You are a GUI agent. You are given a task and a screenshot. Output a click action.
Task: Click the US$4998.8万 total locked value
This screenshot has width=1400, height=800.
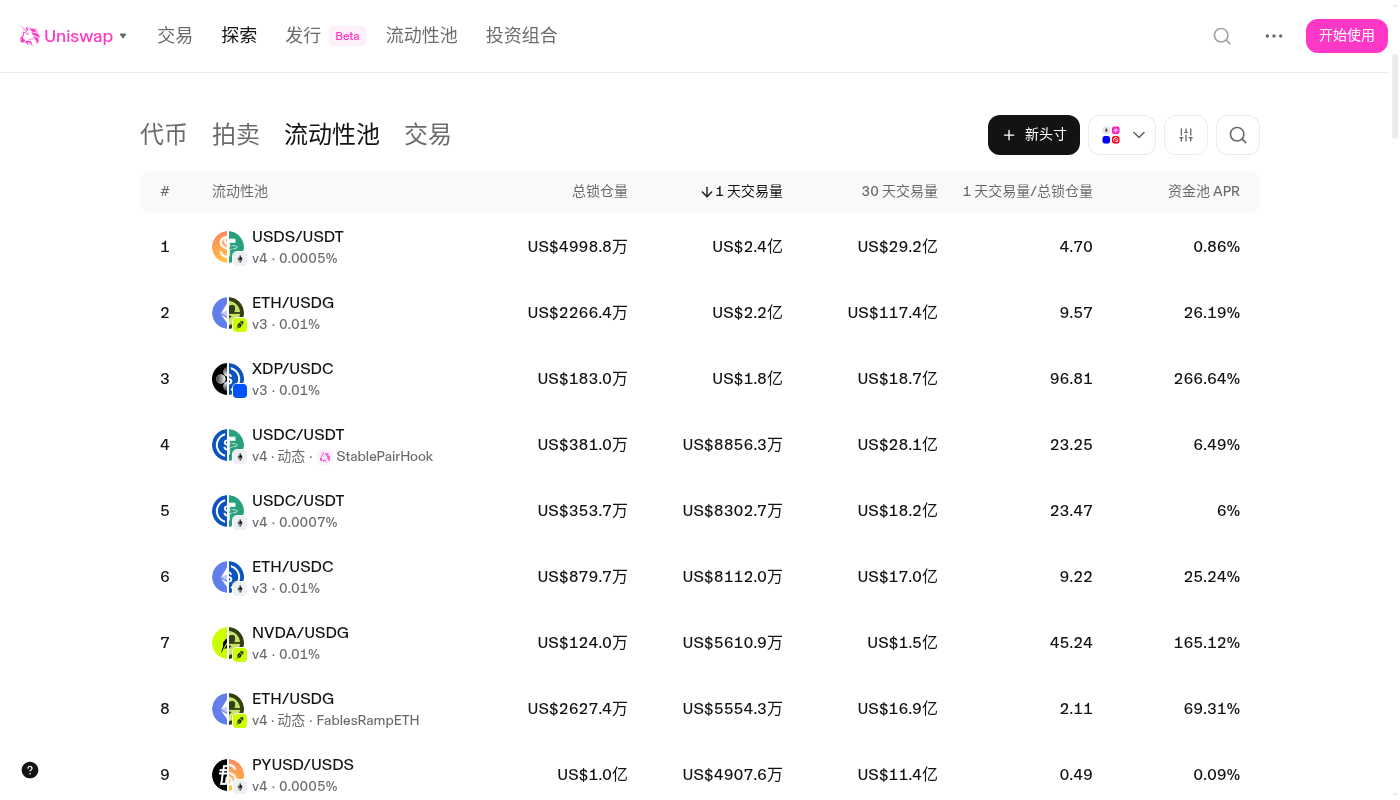coord(578,247)
